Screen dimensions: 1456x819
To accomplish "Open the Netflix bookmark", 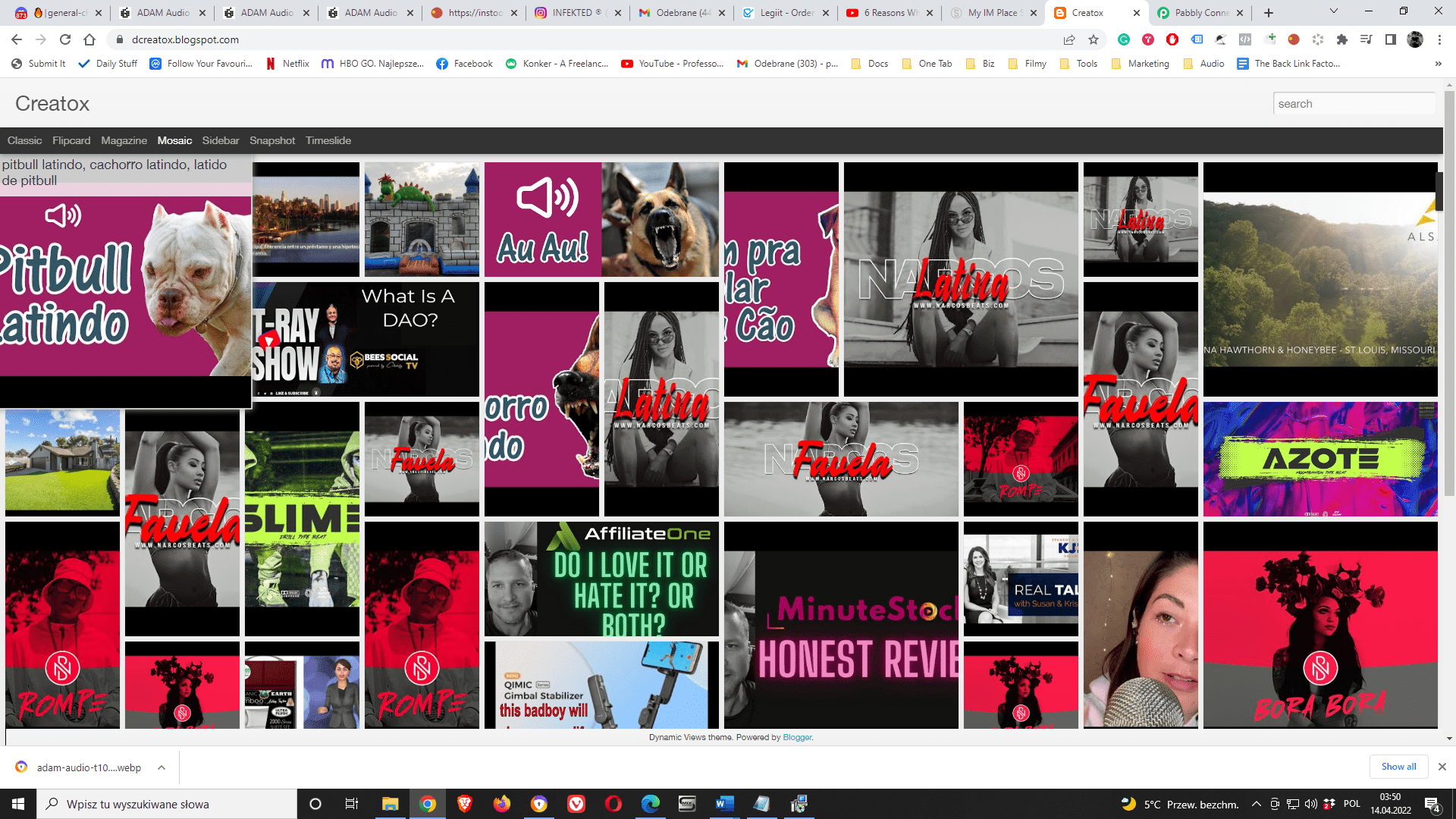I will click(287, 64).
